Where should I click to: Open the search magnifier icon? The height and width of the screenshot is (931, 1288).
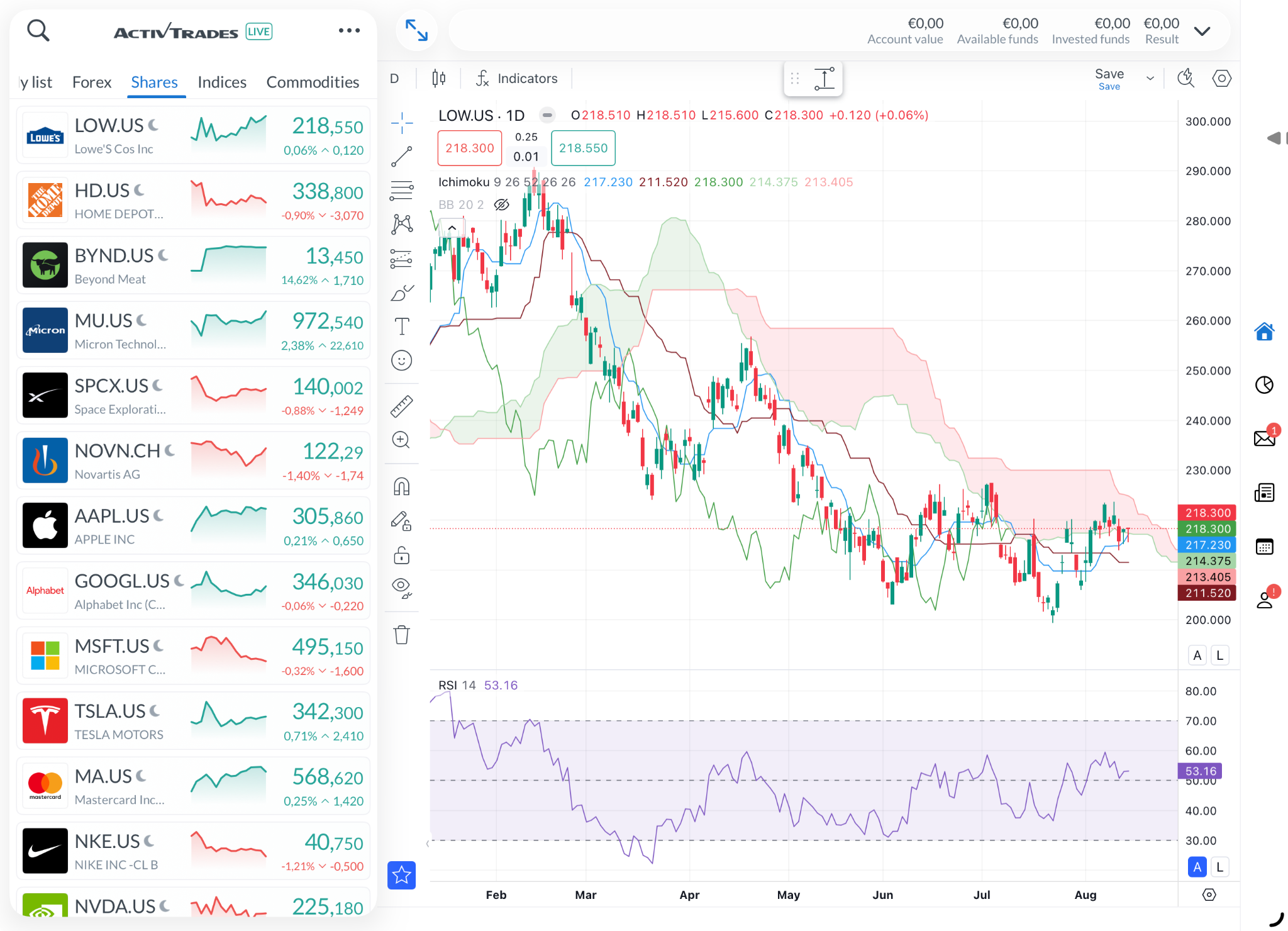[x=38, y=30]
